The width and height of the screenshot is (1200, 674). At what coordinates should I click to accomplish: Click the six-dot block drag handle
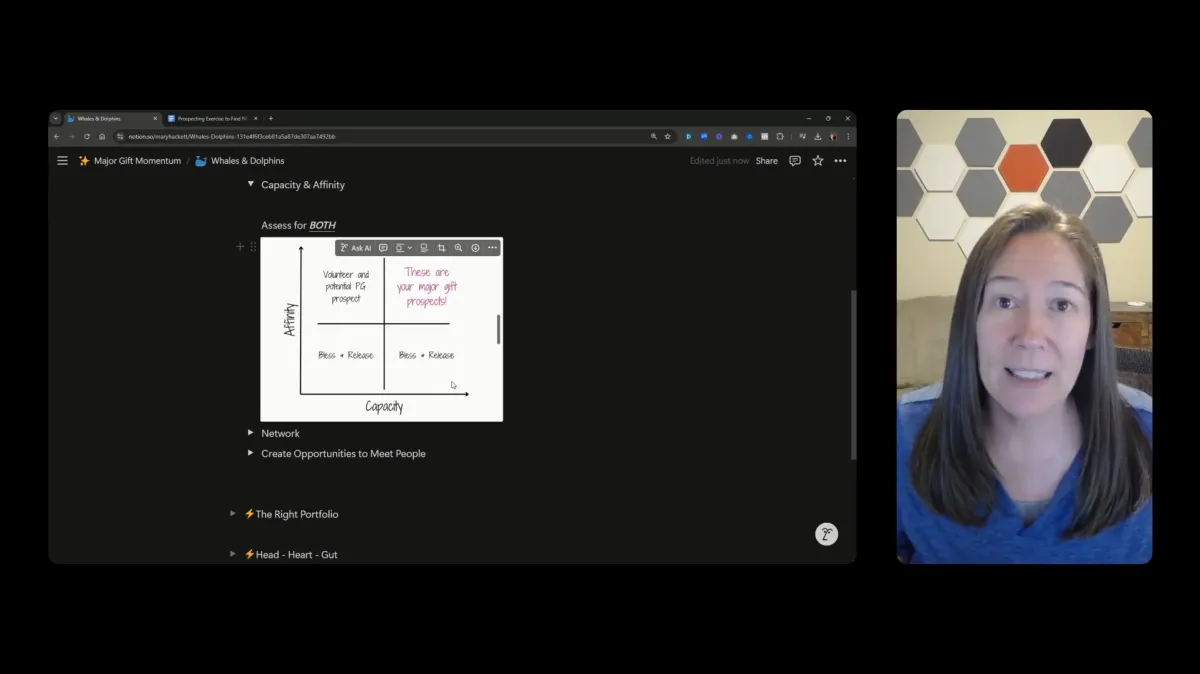point(253,246)
